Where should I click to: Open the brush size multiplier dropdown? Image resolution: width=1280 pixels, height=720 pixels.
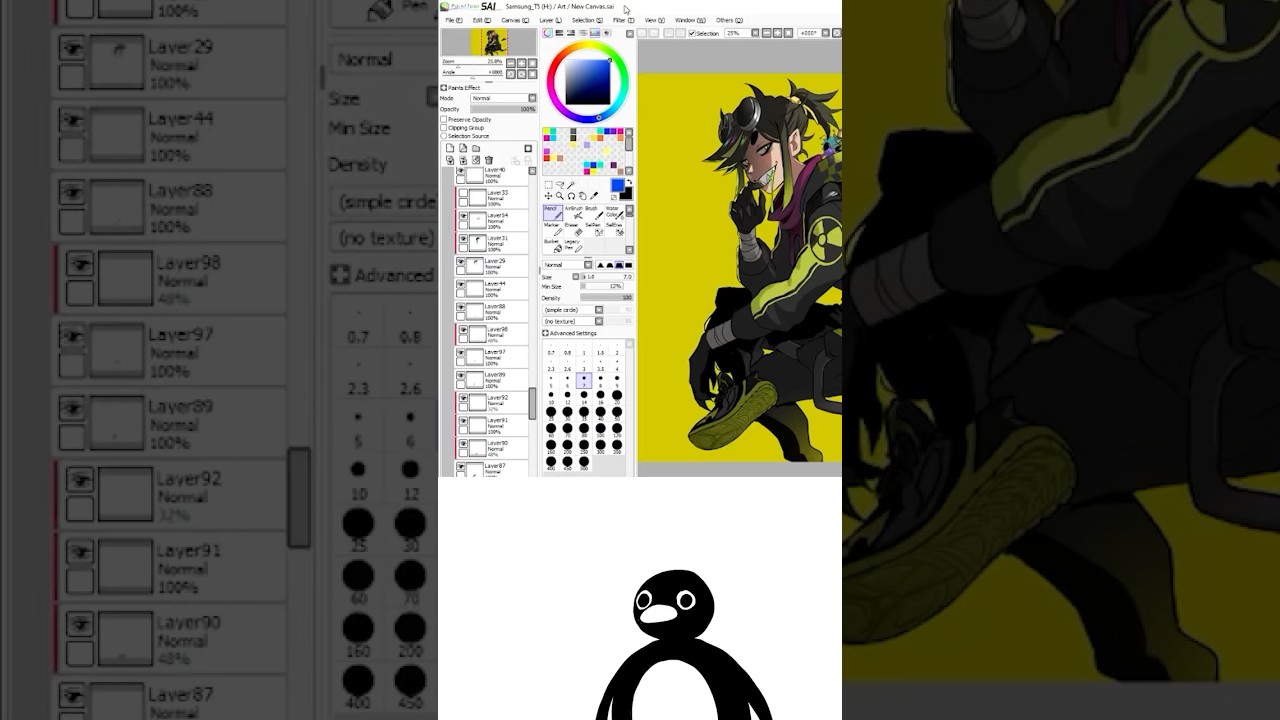(x=576, y=277)
